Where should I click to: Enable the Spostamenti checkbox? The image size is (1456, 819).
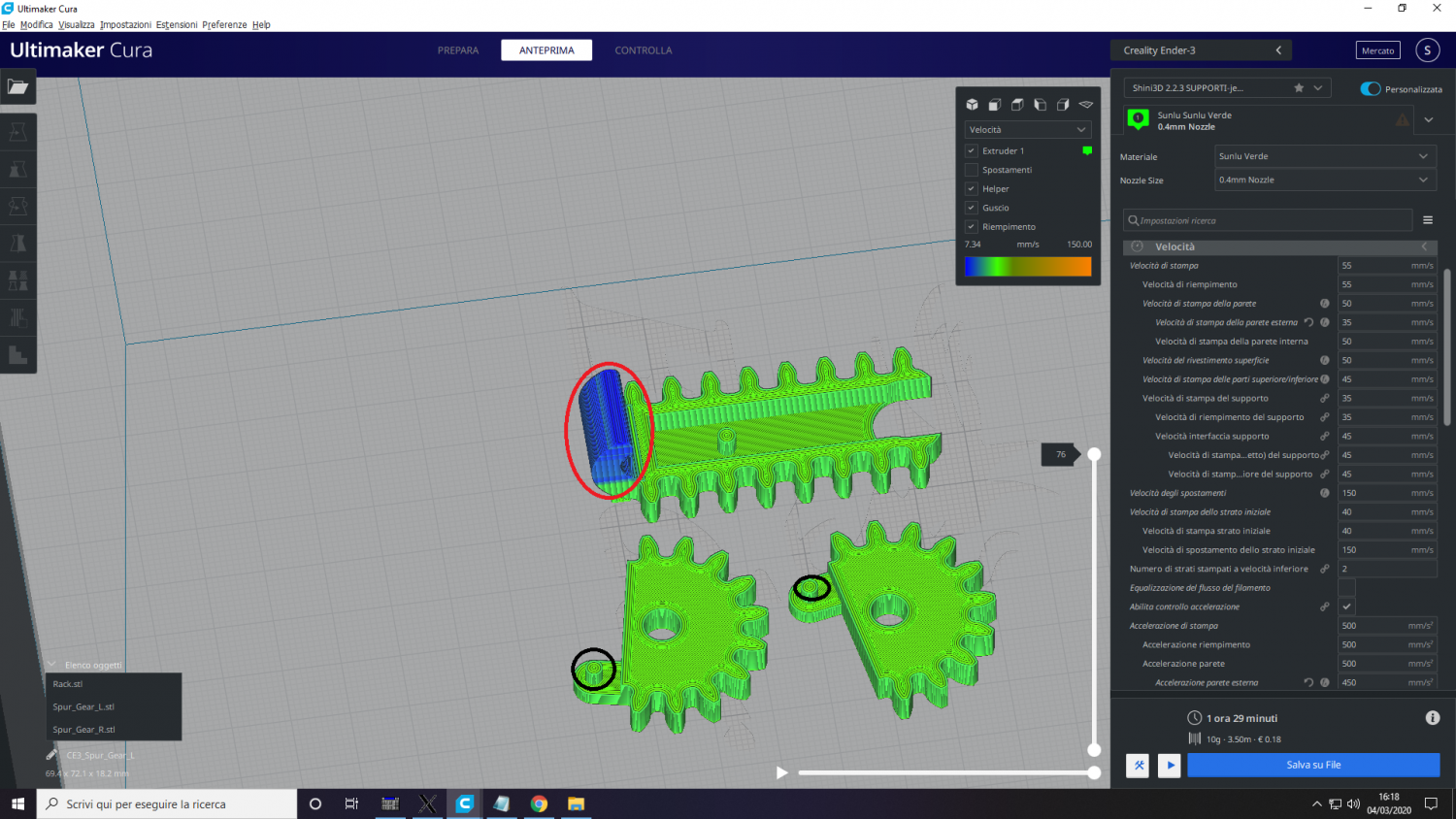pyautogui.click(x=971, y=170)
